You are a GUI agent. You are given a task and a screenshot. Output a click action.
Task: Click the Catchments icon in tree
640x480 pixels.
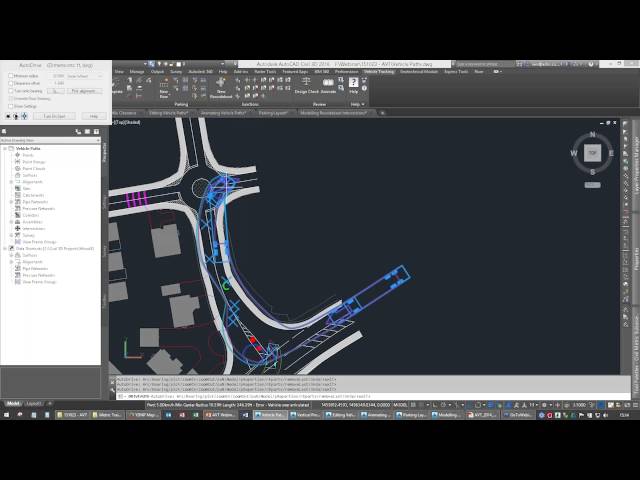18,195
